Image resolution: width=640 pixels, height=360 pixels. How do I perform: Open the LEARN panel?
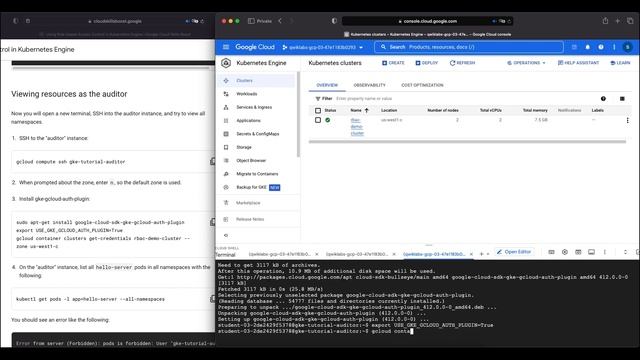[x=620, y=63]
